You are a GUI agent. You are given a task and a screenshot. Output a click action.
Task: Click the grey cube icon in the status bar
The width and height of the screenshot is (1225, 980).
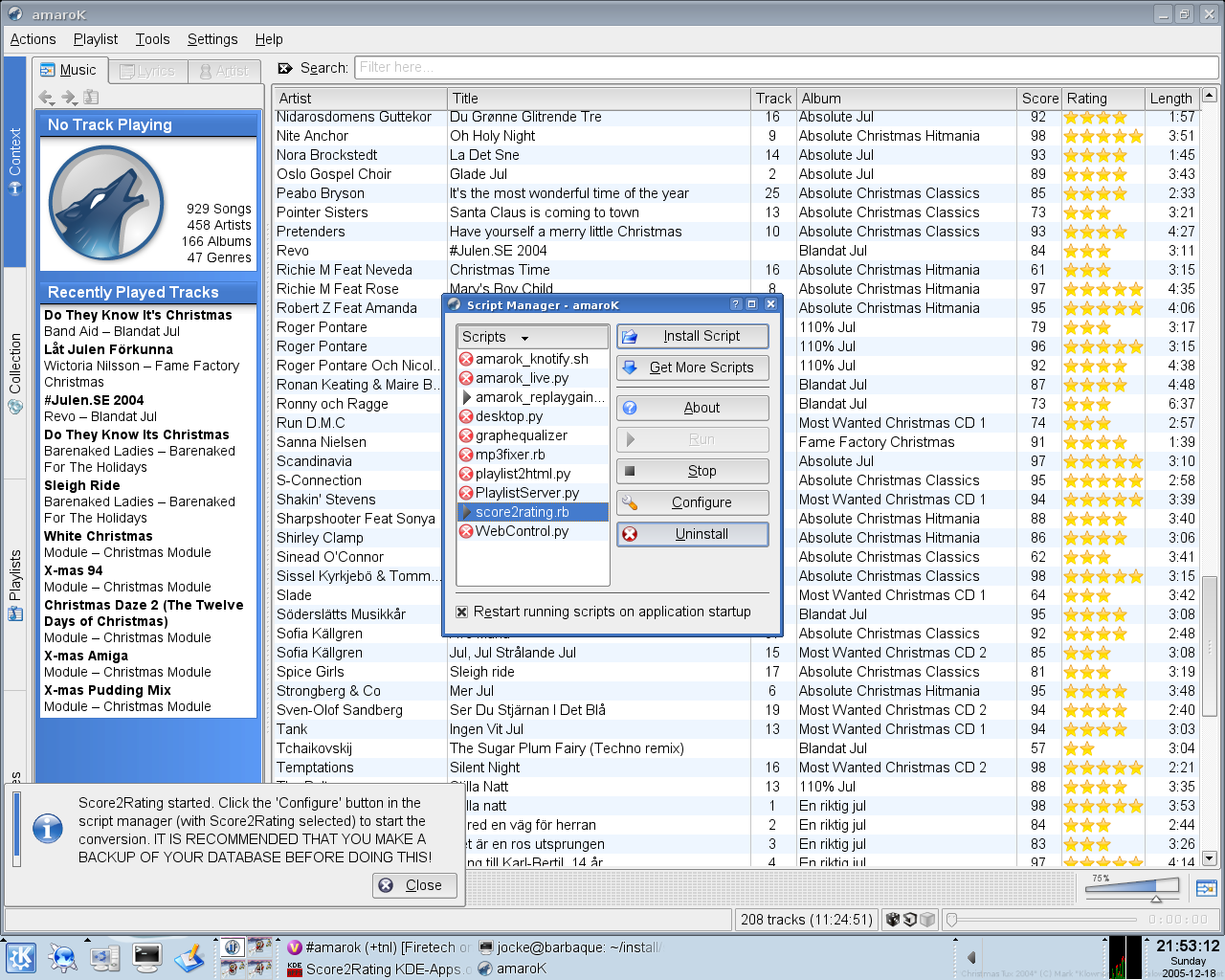pyautogui.click(x=926, y=920)
